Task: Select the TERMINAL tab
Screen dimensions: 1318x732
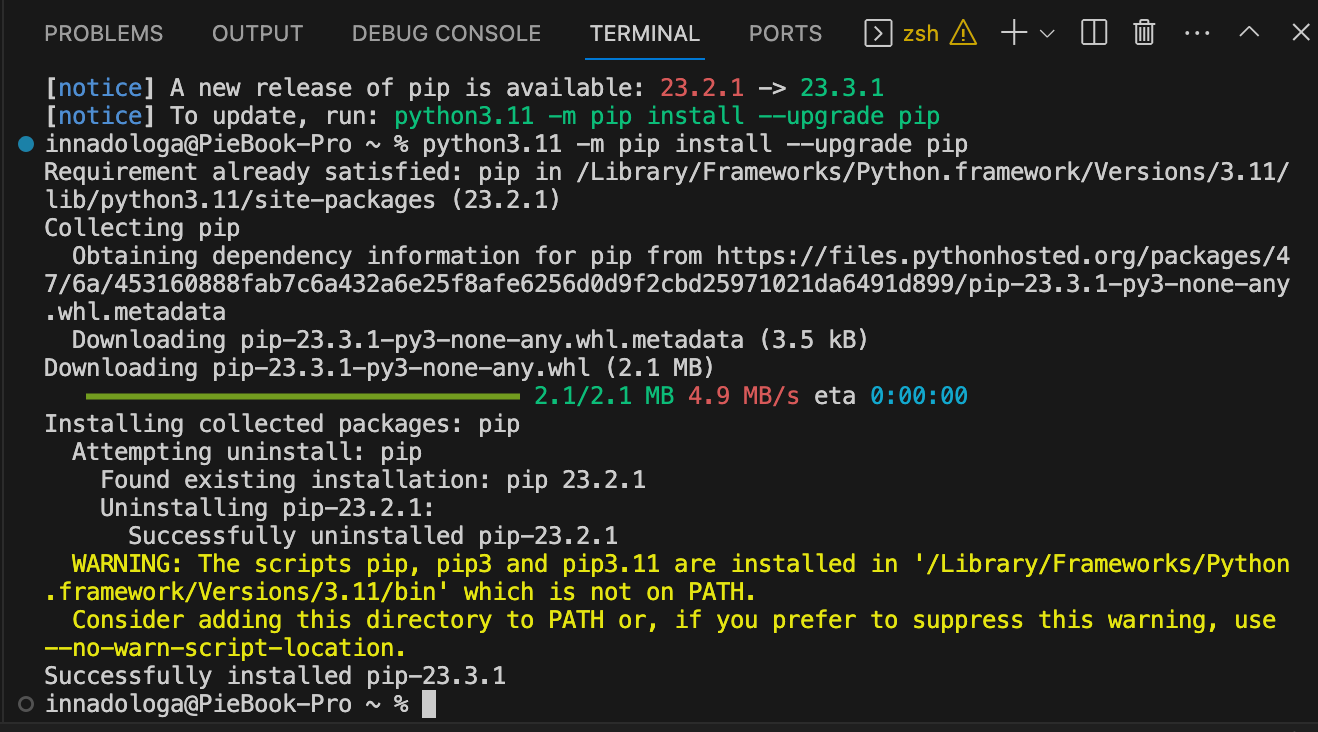Action: [644, 33]
